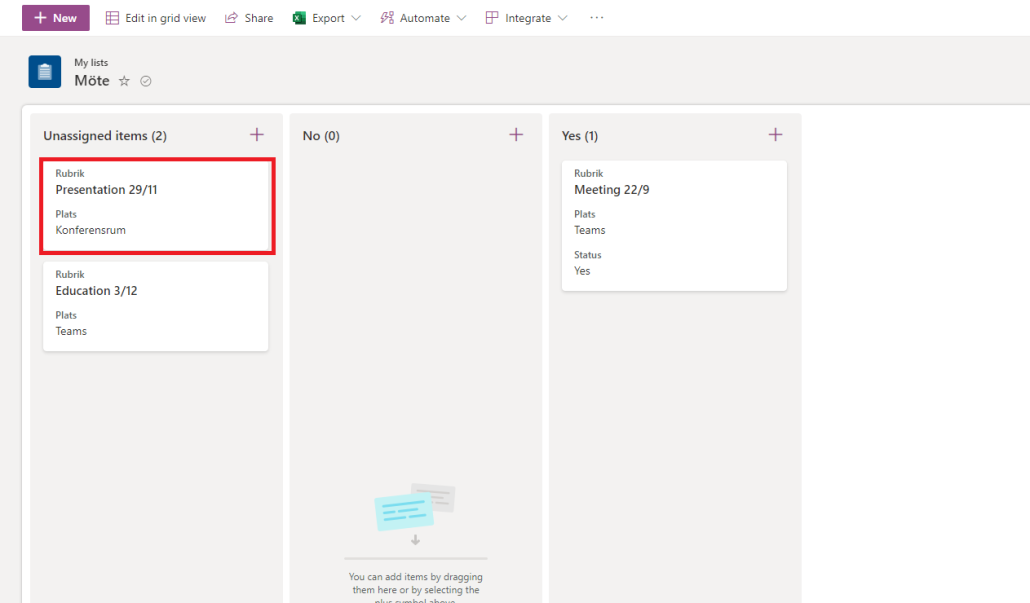
Task: Click the New button
Action: click(56, 18)
